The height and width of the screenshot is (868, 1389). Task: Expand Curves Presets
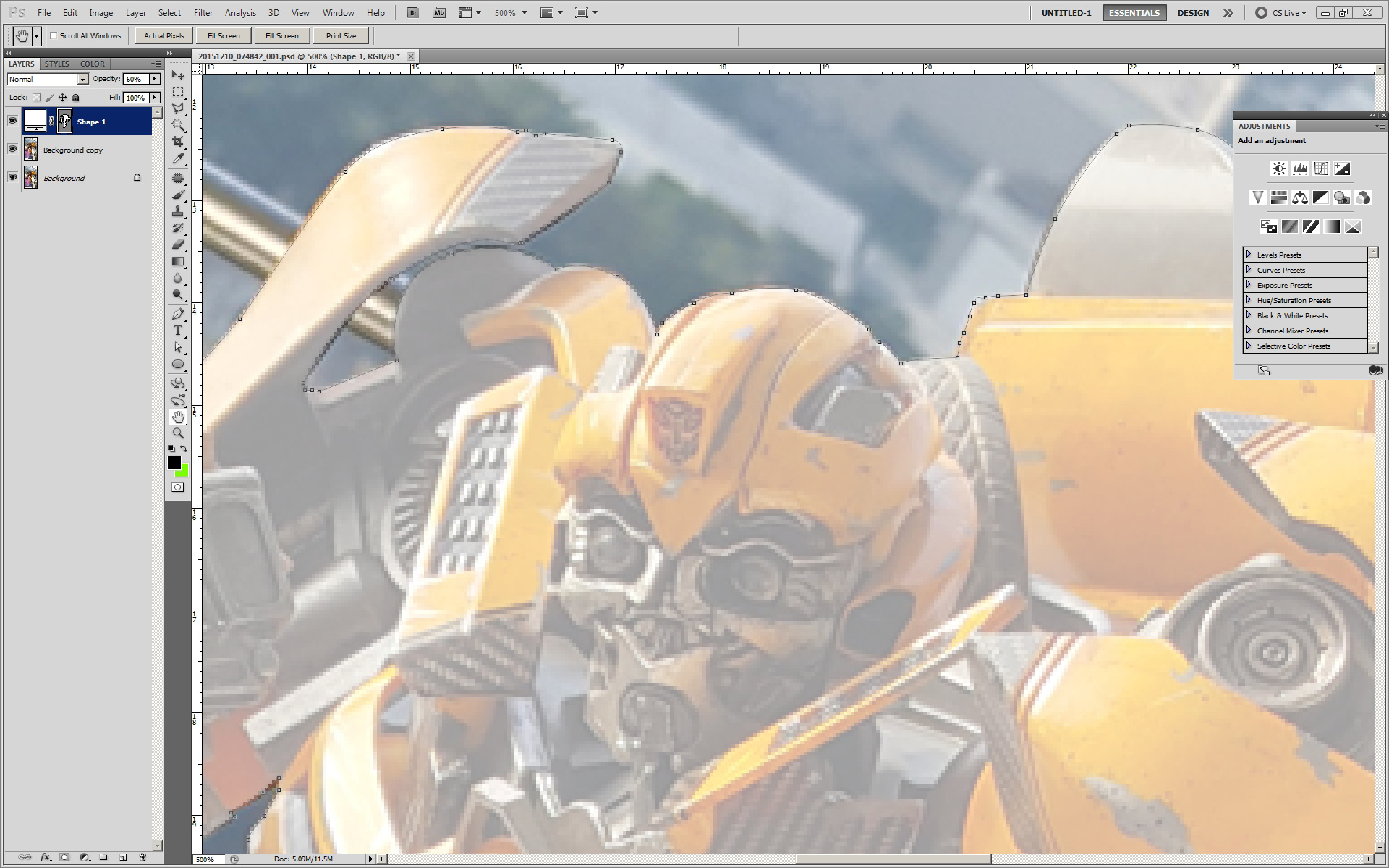1249,270
